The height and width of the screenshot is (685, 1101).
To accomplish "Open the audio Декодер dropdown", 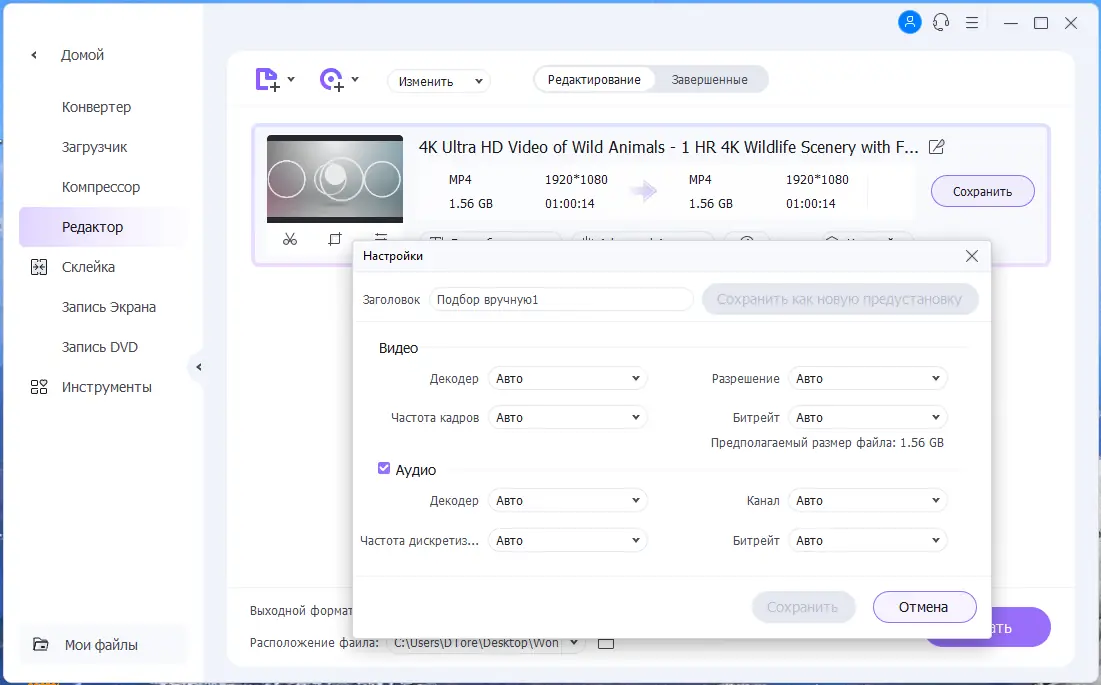I will click(567, 500).
